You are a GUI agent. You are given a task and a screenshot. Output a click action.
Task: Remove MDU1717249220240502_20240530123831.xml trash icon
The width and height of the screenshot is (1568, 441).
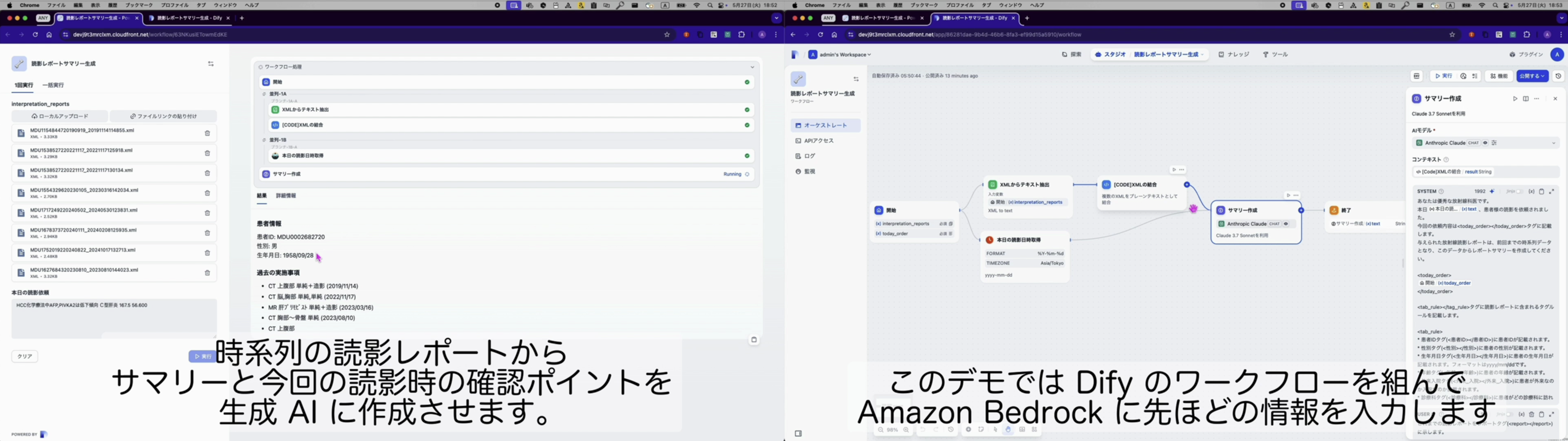207,213
